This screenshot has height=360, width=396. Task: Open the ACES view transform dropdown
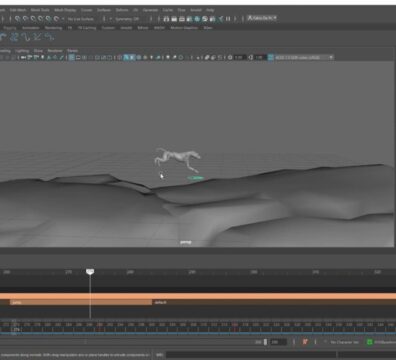pyautogui.click(x=304, y=58)
